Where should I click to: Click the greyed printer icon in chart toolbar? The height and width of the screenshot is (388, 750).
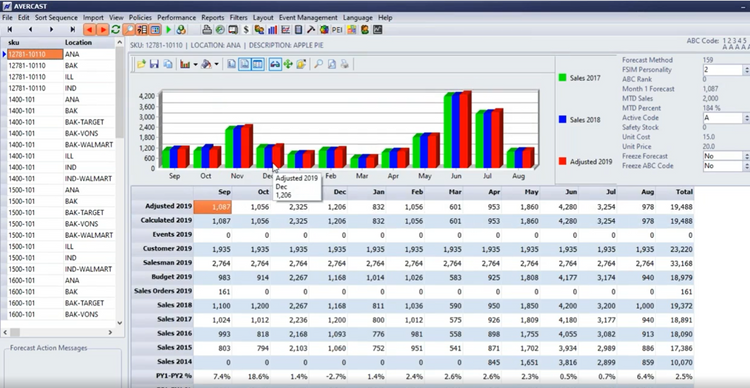tap(344, 64)
